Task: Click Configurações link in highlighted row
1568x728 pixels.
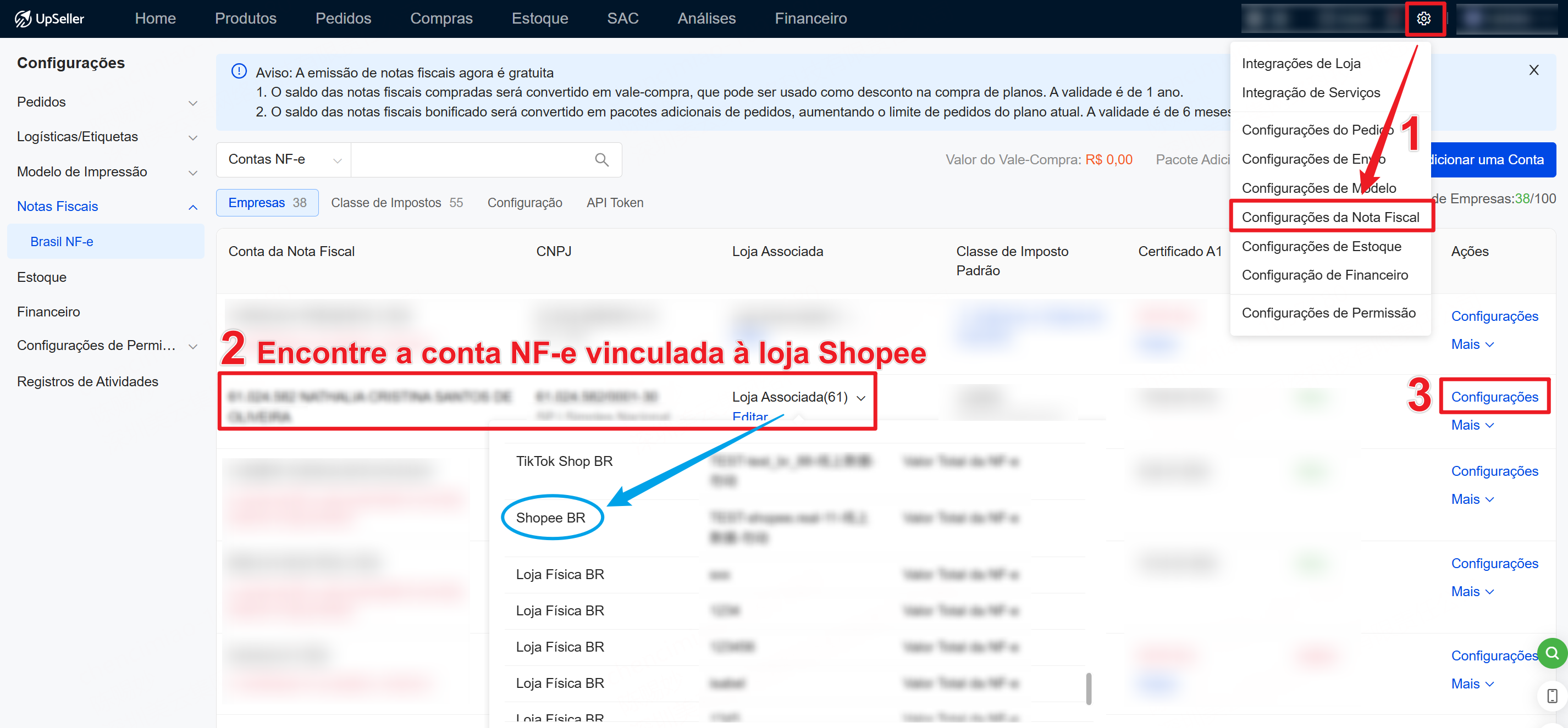Action: [1494, 397]
